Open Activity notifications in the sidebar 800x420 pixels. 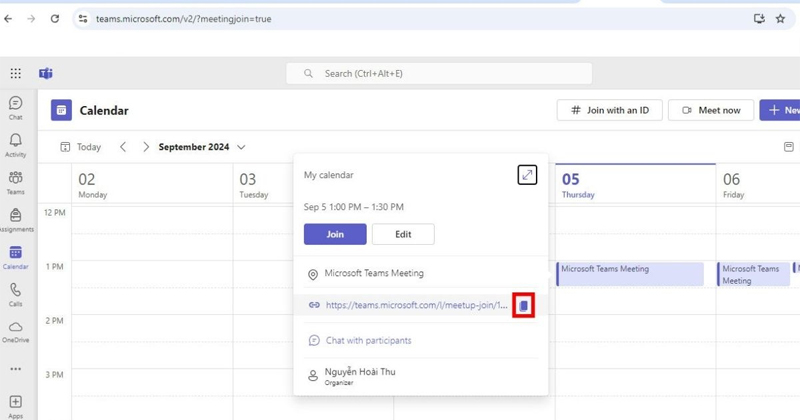(x=15, y=145)
